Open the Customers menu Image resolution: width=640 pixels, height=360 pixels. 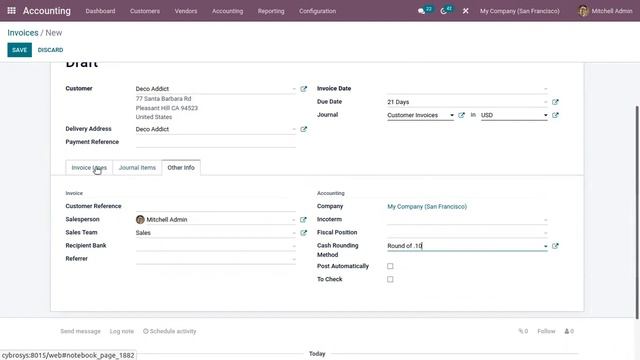[x=145, y=11]
